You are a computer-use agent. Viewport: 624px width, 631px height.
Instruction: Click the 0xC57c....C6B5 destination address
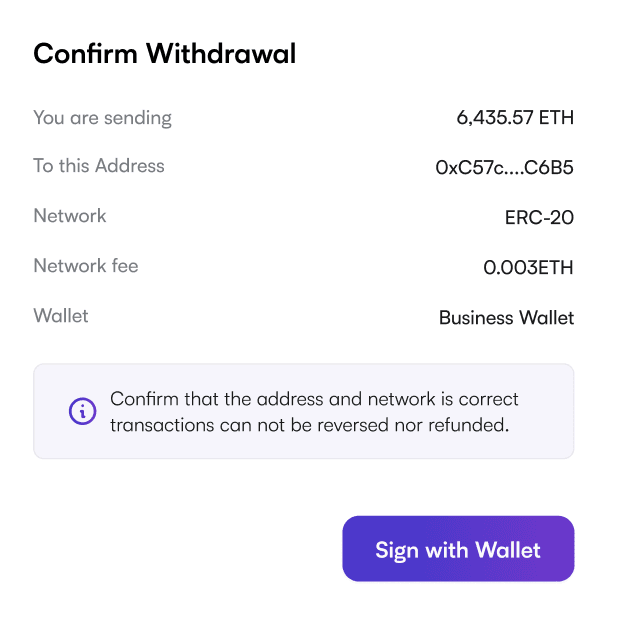[504, 168]
